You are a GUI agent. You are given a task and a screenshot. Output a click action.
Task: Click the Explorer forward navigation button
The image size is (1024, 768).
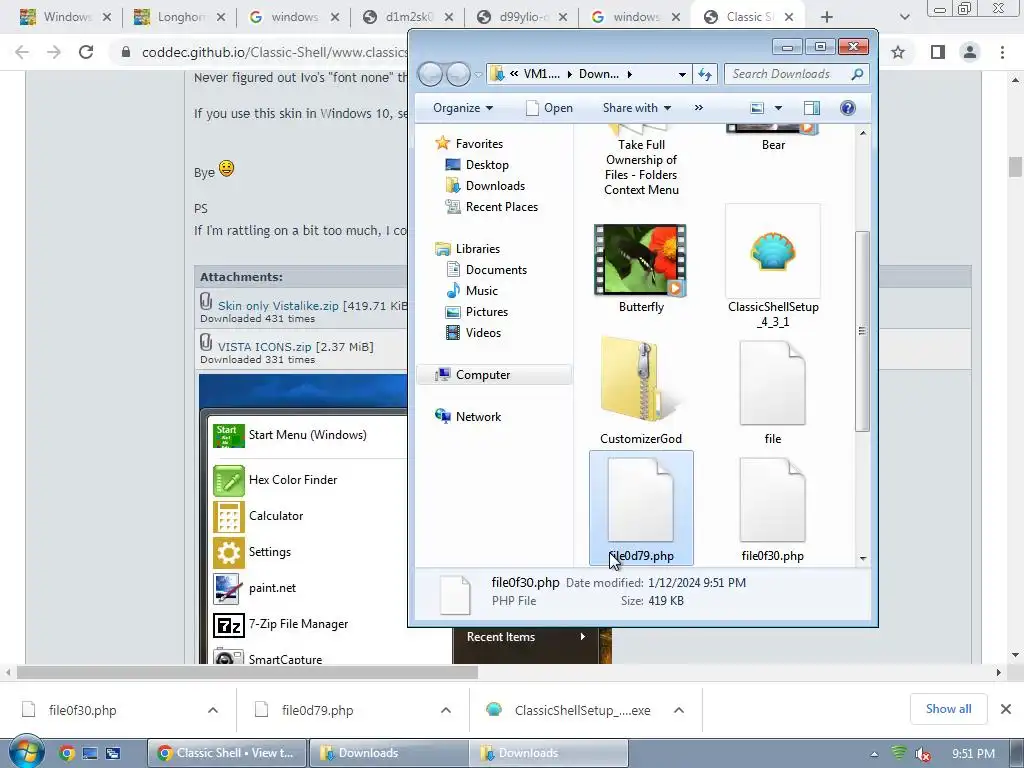pos(458,74)
